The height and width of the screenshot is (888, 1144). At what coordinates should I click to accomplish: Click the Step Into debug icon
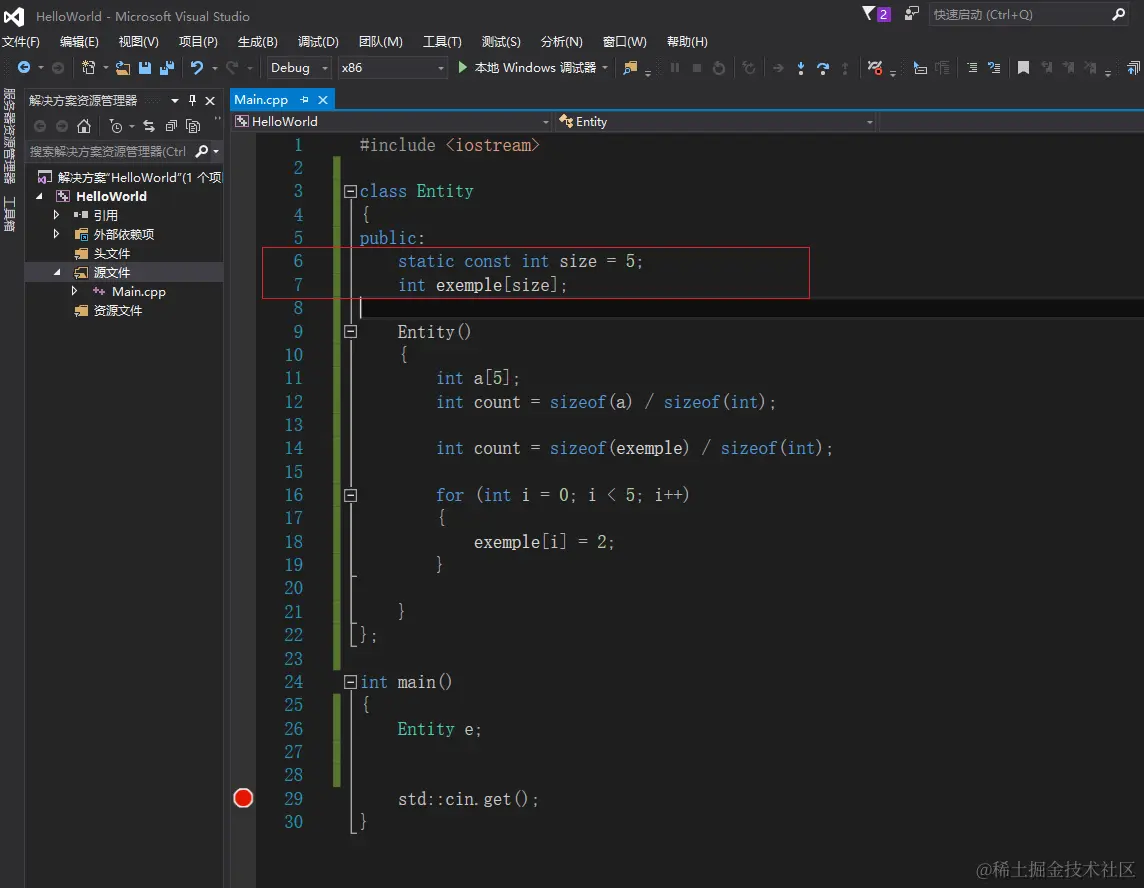[801, 68]
